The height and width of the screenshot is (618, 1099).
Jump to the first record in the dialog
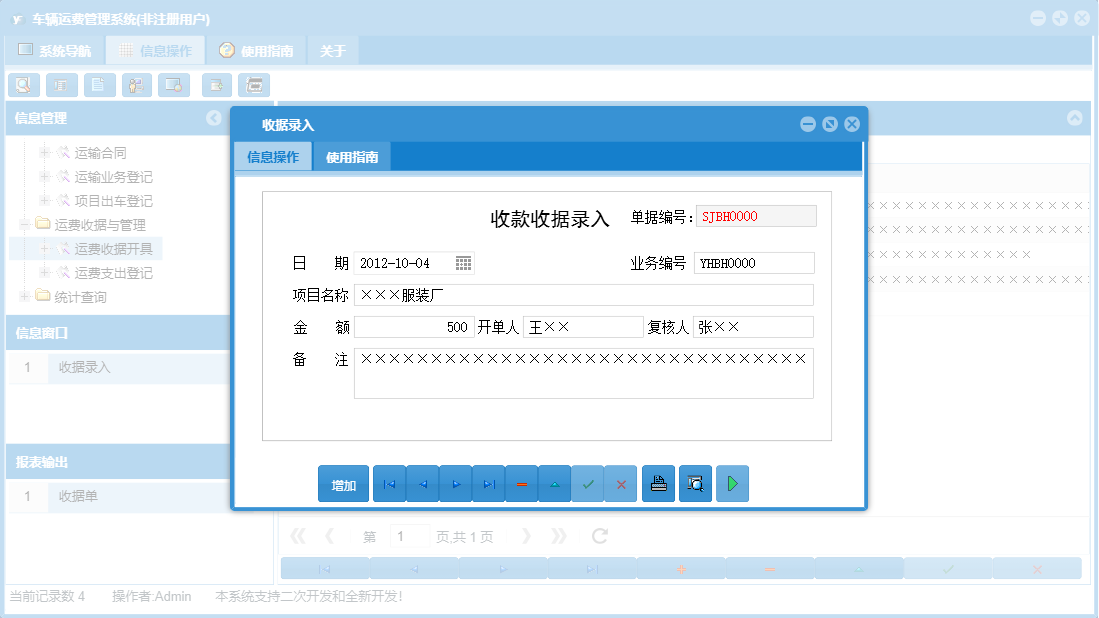tap(389, 483)
